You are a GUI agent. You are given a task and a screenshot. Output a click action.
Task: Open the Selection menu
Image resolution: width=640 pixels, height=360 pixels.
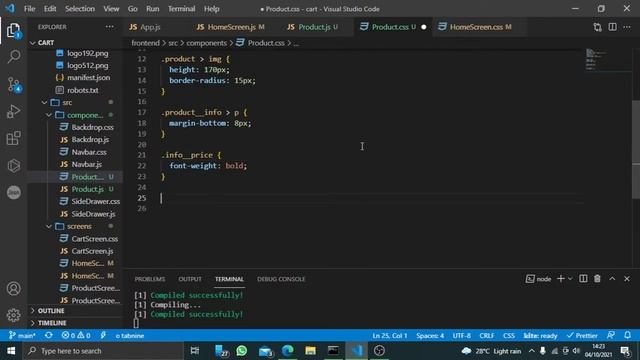(x=80, y=9)
